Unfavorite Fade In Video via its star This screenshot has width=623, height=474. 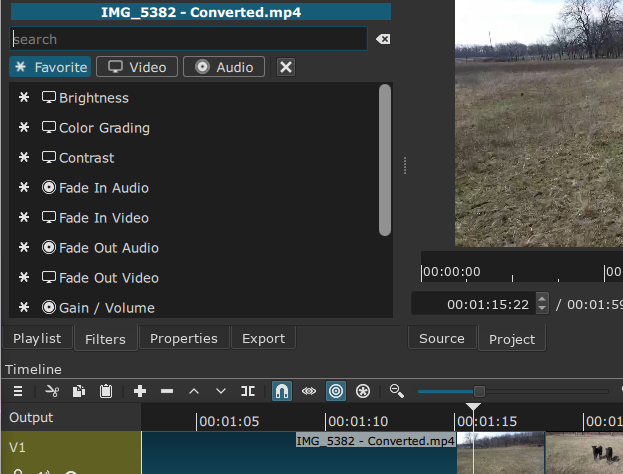coord(24,217)
